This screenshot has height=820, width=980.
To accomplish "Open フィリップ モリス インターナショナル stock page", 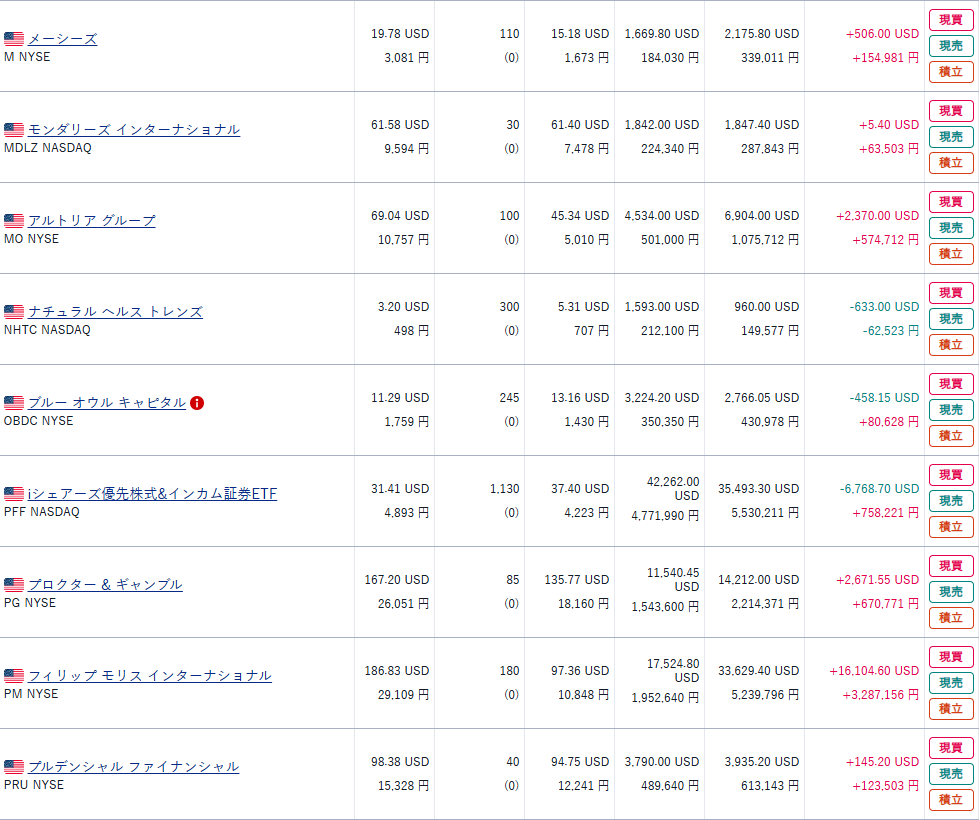I will 149,676.
